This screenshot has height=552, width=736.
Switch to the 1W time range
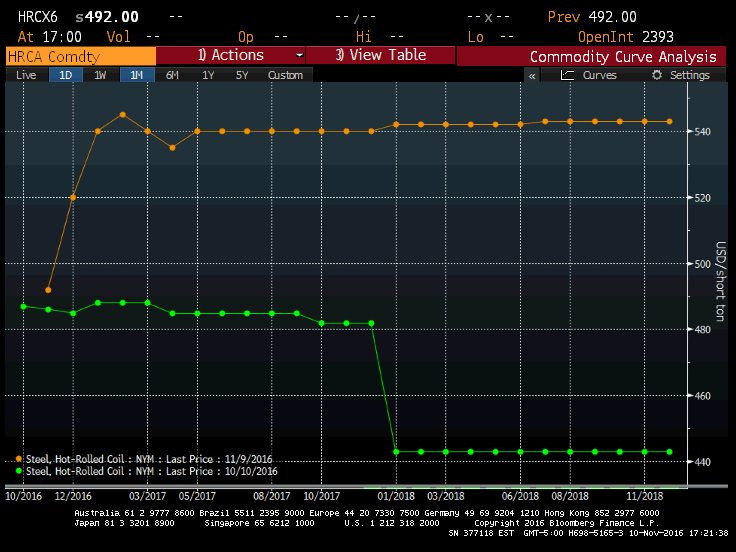100,75
